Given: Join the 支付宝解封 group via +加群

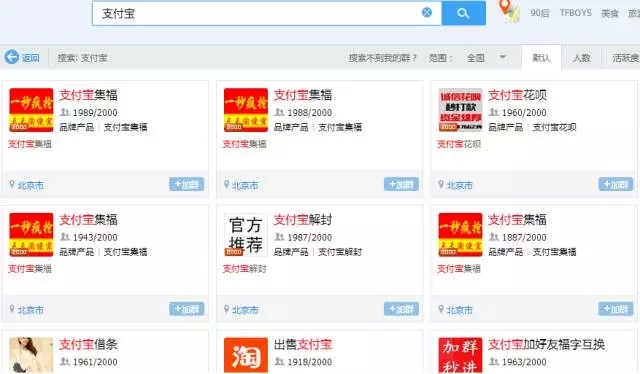Looking at the screenshot, I should 401,309.
